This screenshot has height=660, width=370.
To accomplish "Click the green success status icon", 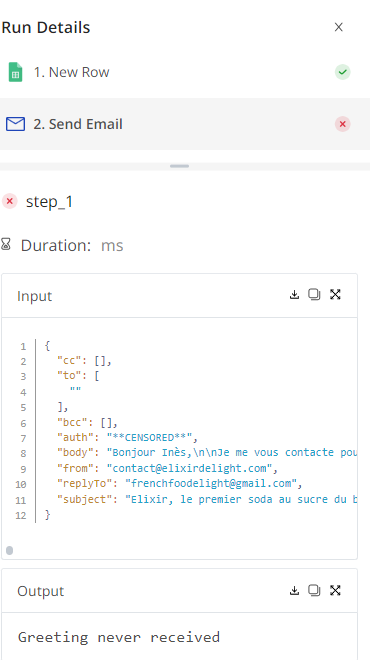I will point(343,72).
